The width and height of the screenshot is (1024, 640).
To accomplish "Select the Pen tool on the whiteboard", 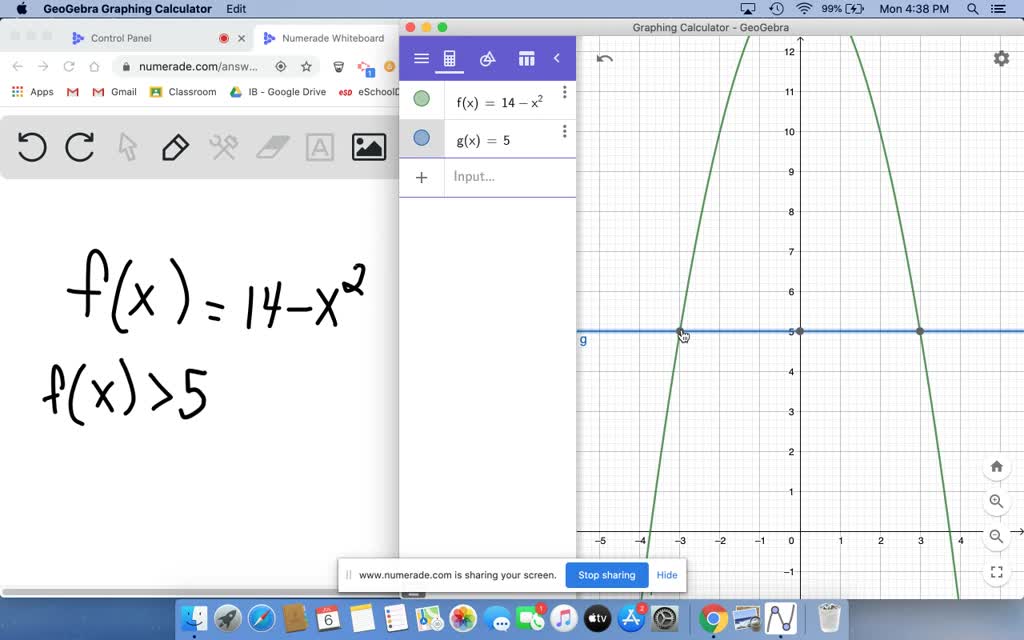I will point(173,146).
